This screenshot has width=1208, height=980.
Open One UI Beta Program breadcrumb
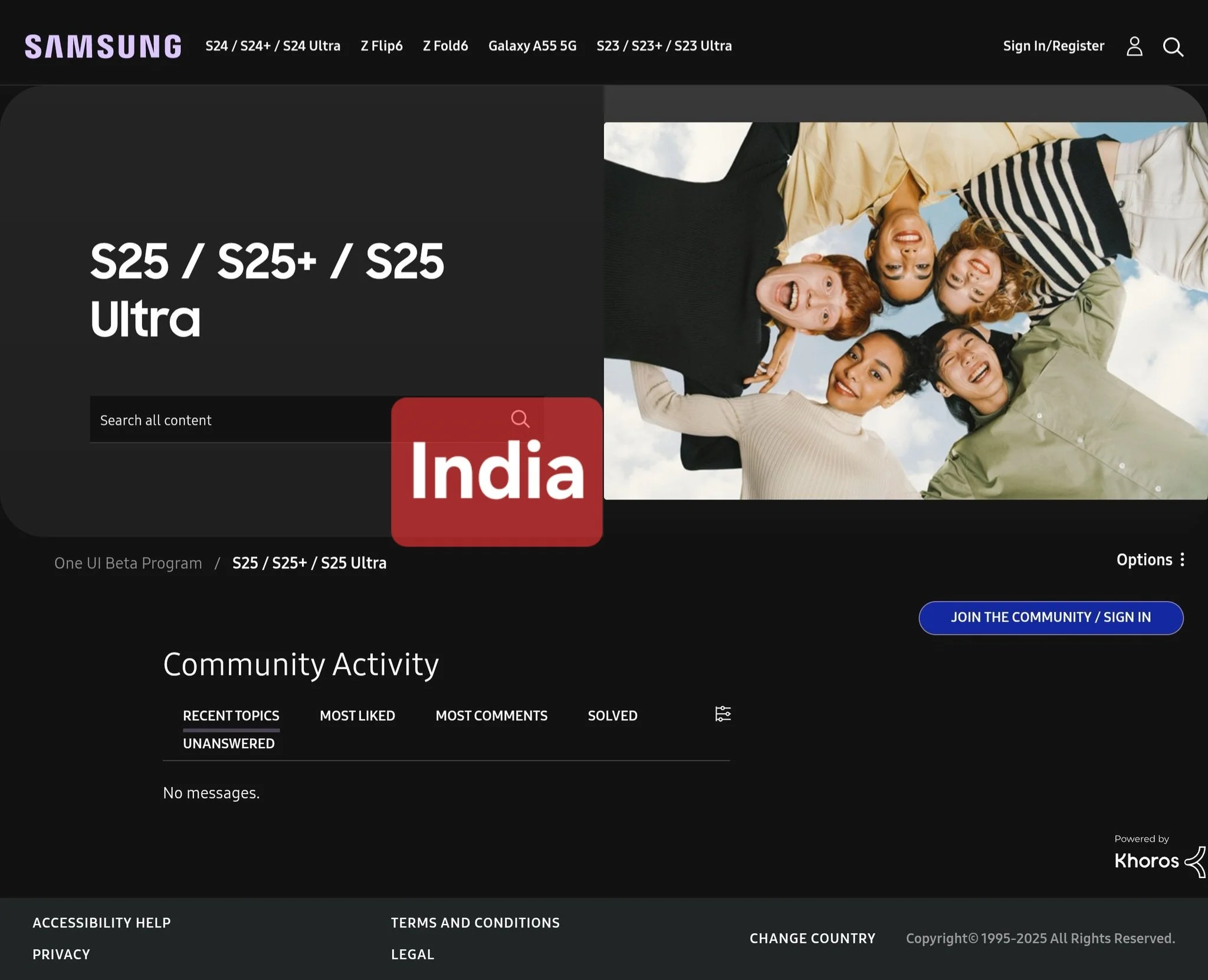click(128, 563)
